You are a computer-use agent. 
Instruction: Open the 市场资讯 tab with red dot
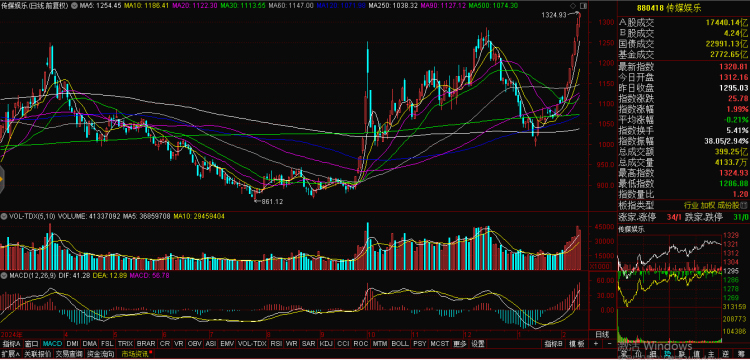coord(136,354)
